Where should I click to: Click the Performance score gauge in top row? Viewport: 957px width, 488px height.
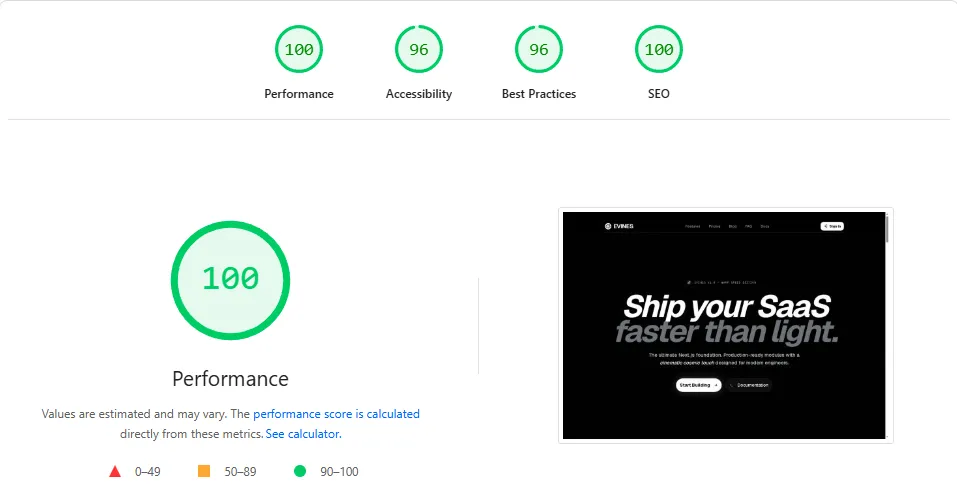299,49
